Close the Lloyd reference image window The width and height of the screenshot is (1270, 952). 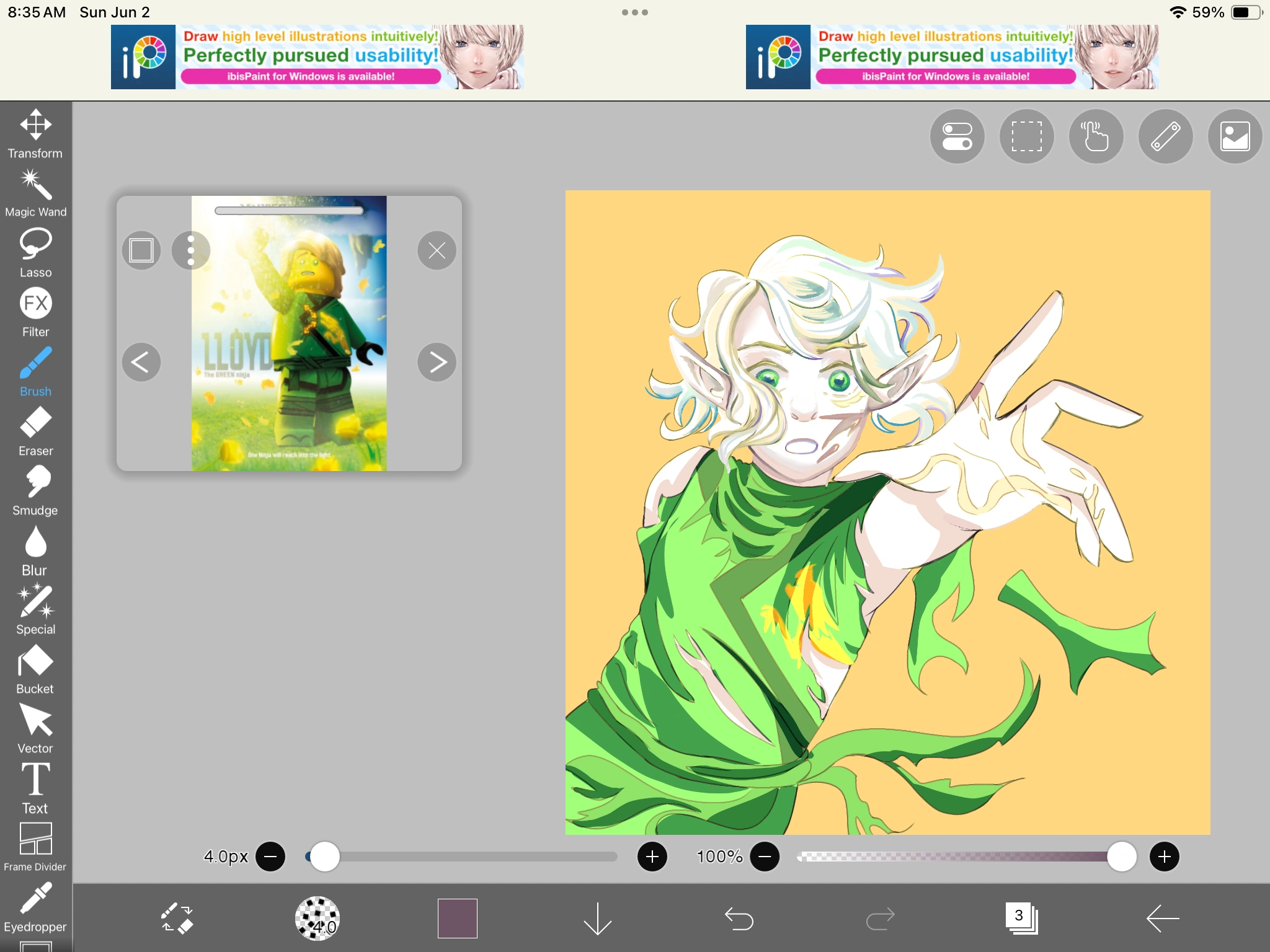(437, 250)
